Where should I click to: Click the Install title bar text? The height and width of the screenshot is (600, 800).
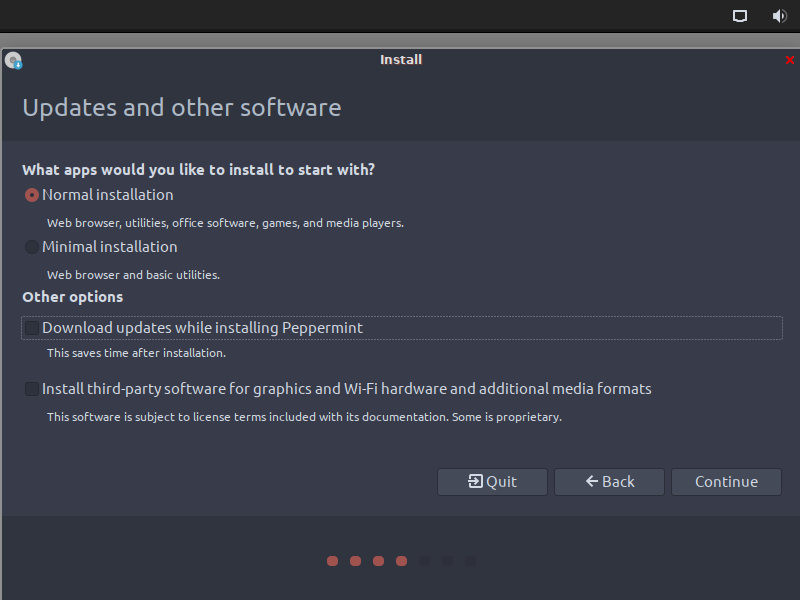400,60
